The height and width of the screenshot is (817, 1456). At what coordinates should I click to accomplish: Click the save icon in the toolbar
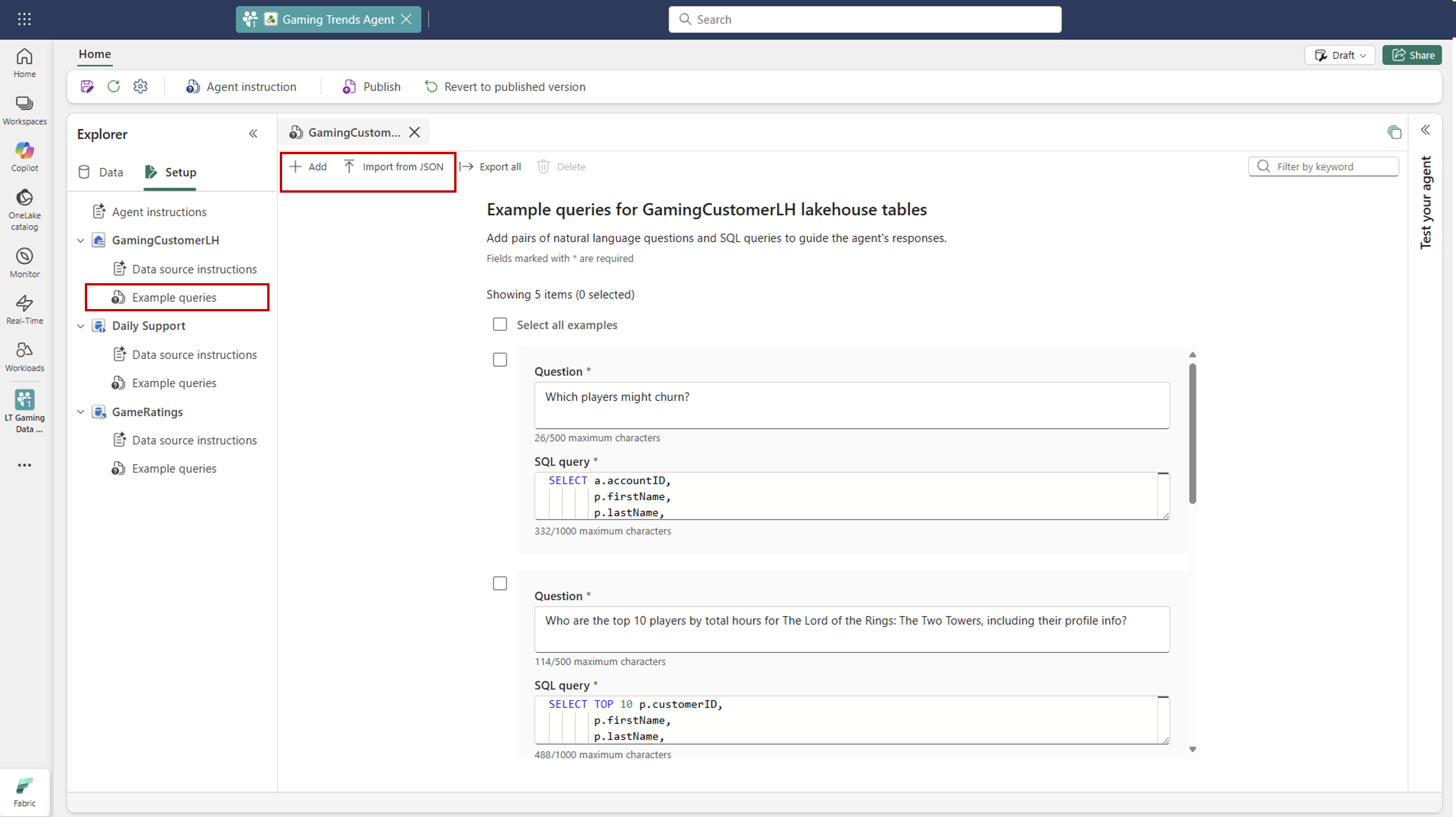coord(87,87)
